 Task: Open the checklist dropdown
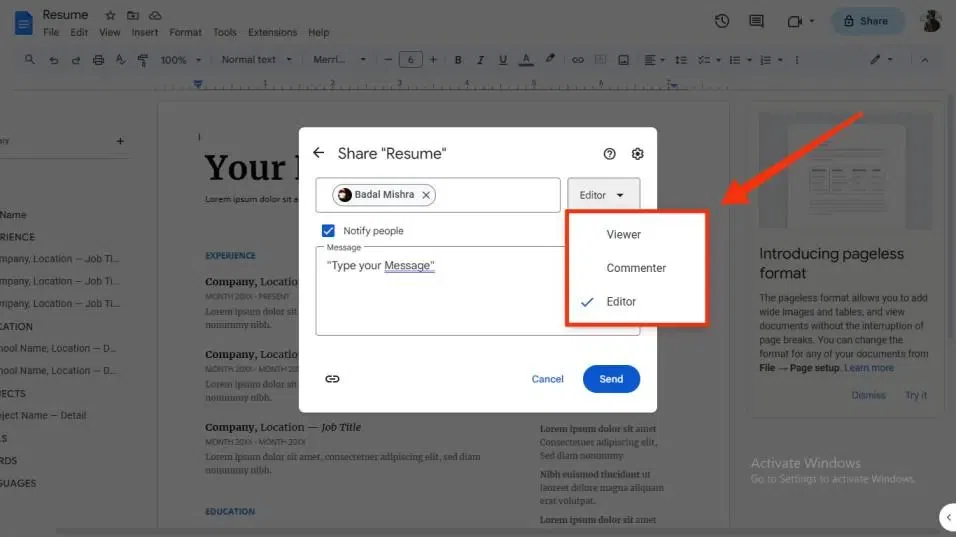[x=709, y=60]
